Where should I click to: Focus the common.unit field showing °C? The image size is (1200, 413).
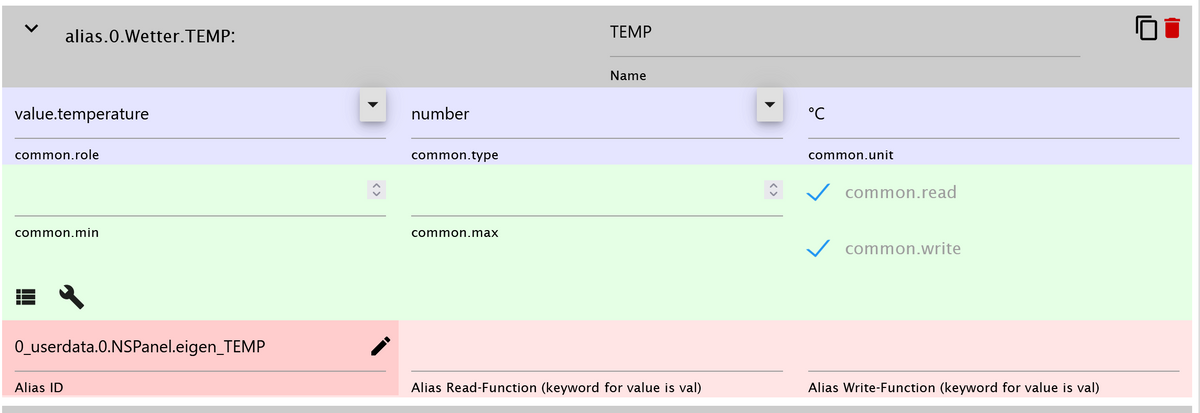point(992,115)
